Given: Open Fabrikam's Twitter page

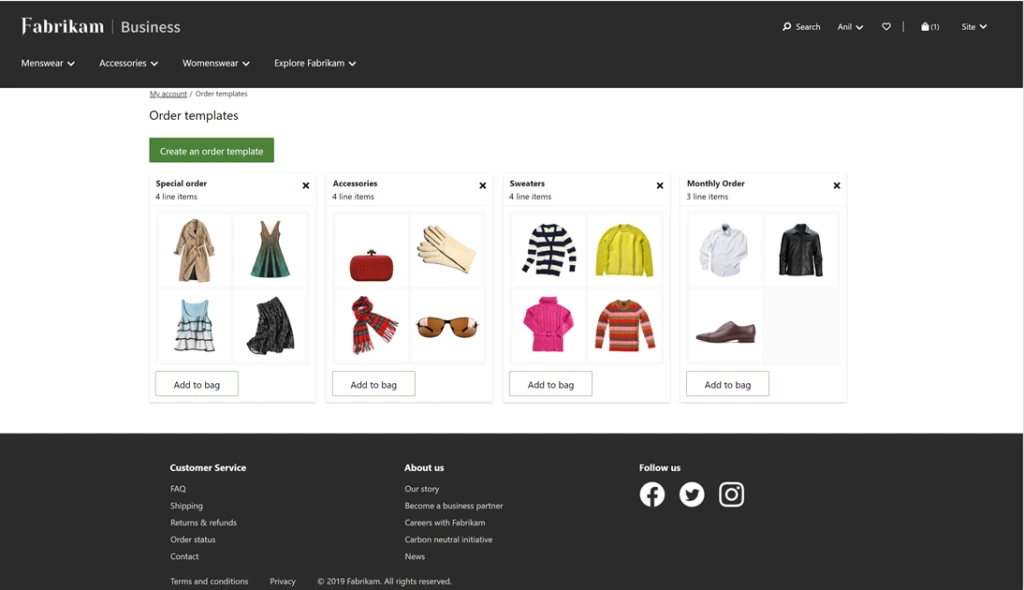Looking at the screenshot, I should click(692, 494).
